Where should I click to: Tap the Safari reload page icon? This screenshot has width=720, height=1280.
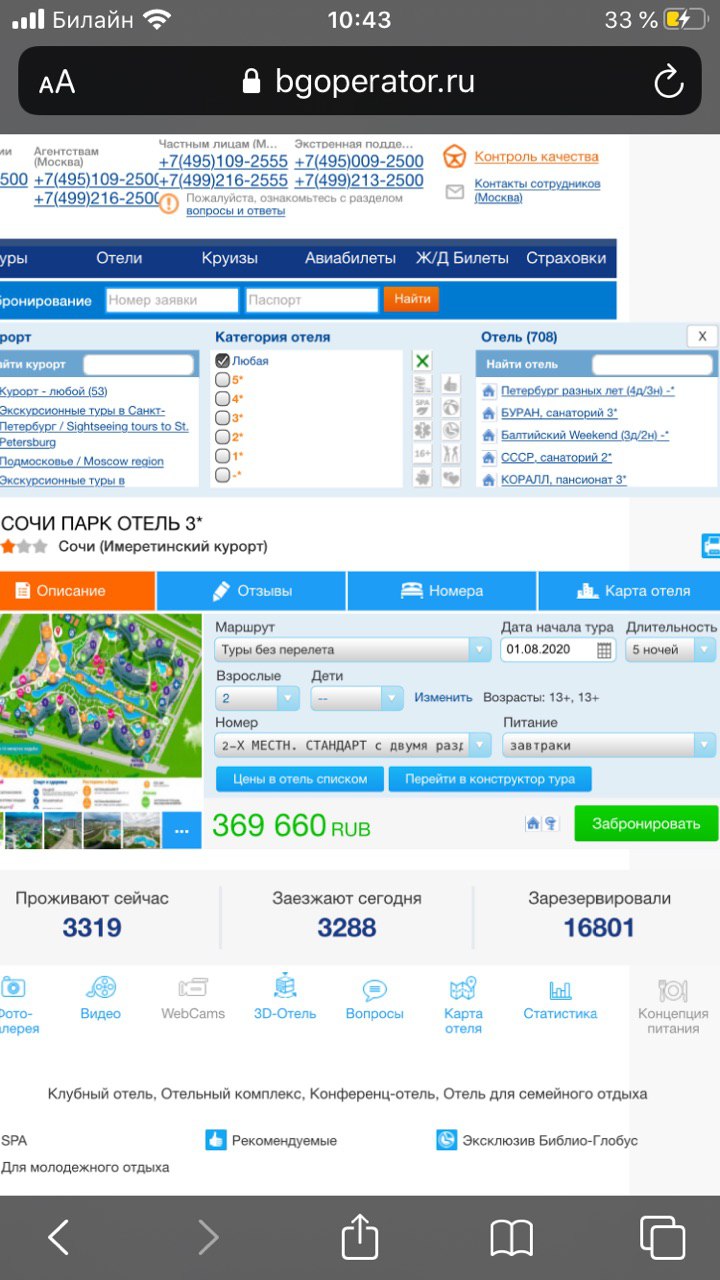pos(668,81)
